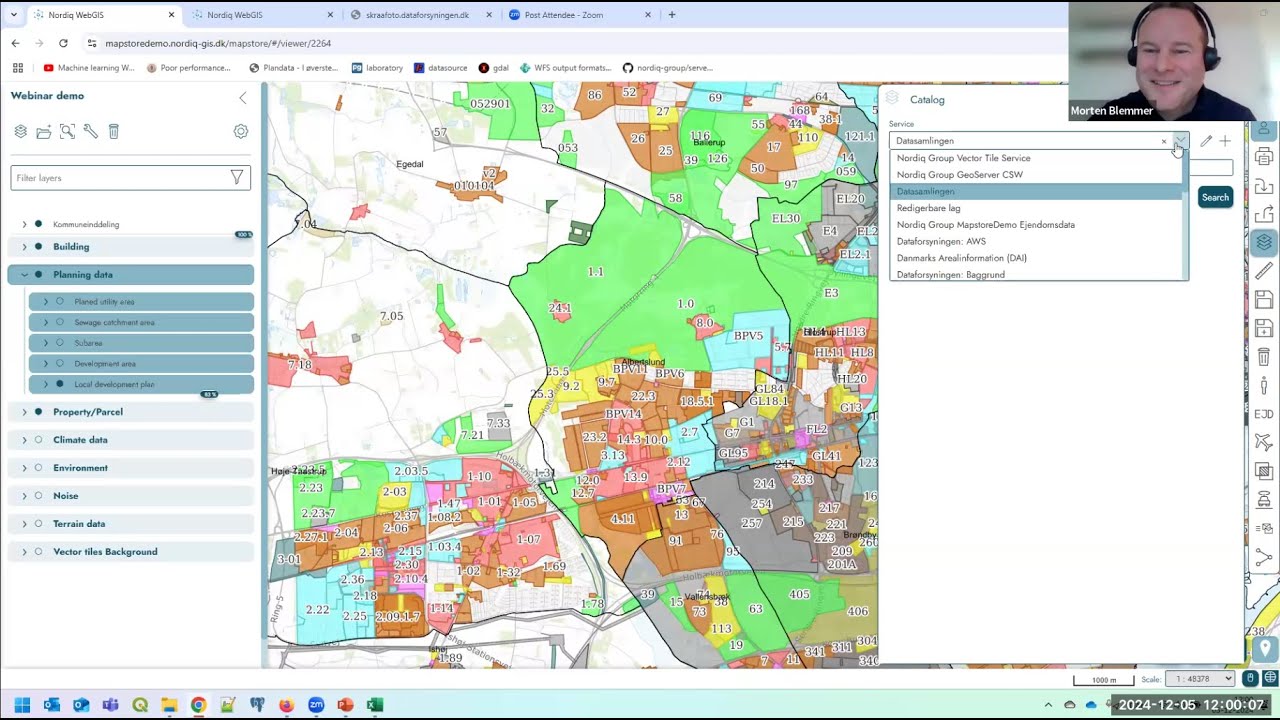The height and width of the screenshot is (720, 1280).
Task: Collapse the Webinar demo side panel
Action: point(242,97)
